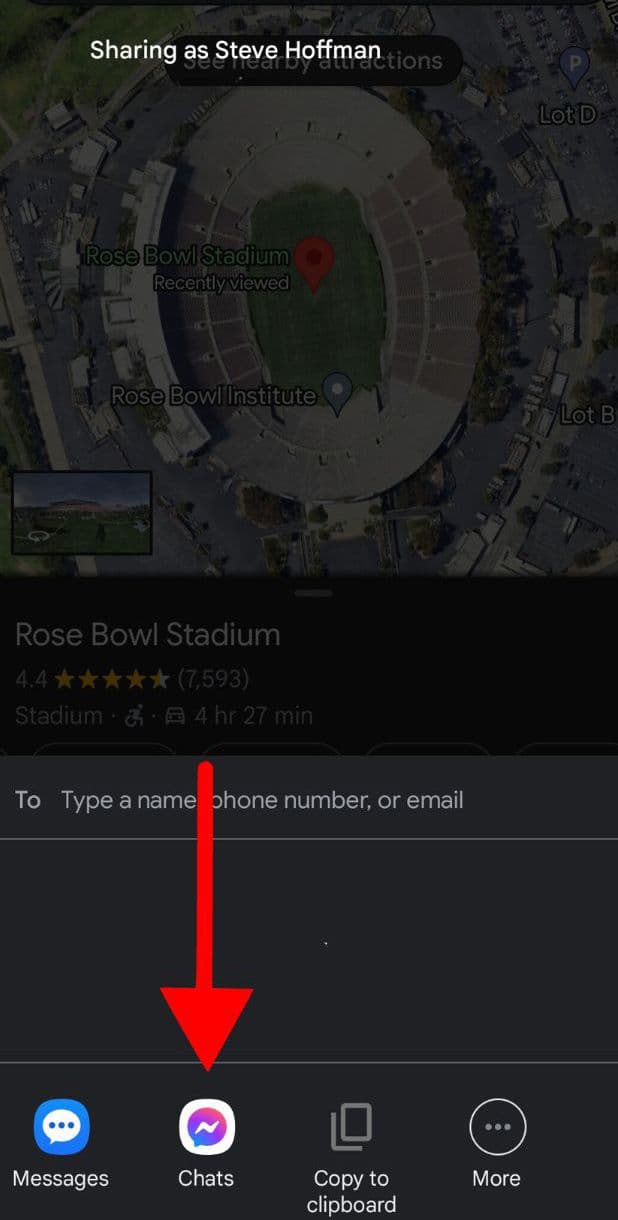The width and height of the screenshot is (618, 1220).
Task: Share via the Messages app icon
Action: point(61,1127)
